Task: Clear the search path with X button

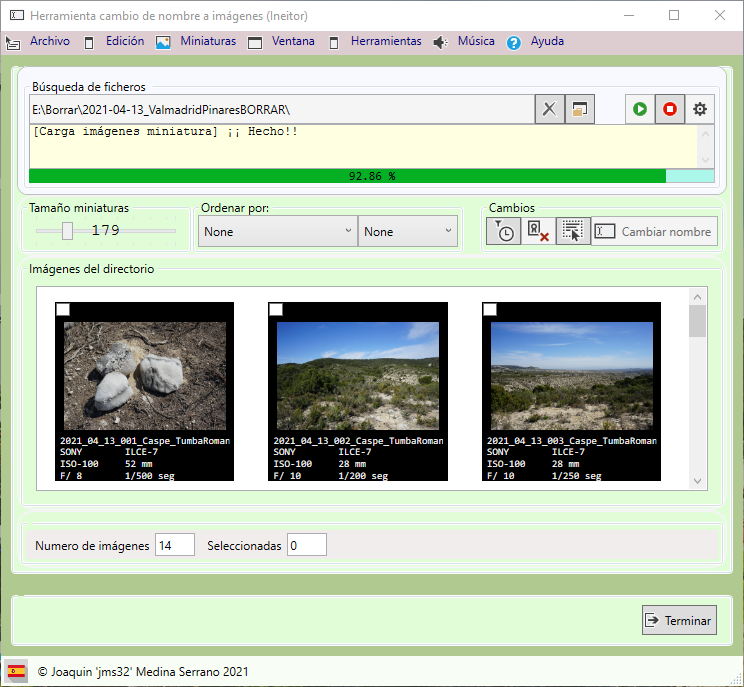Action: tap(549, 109)
